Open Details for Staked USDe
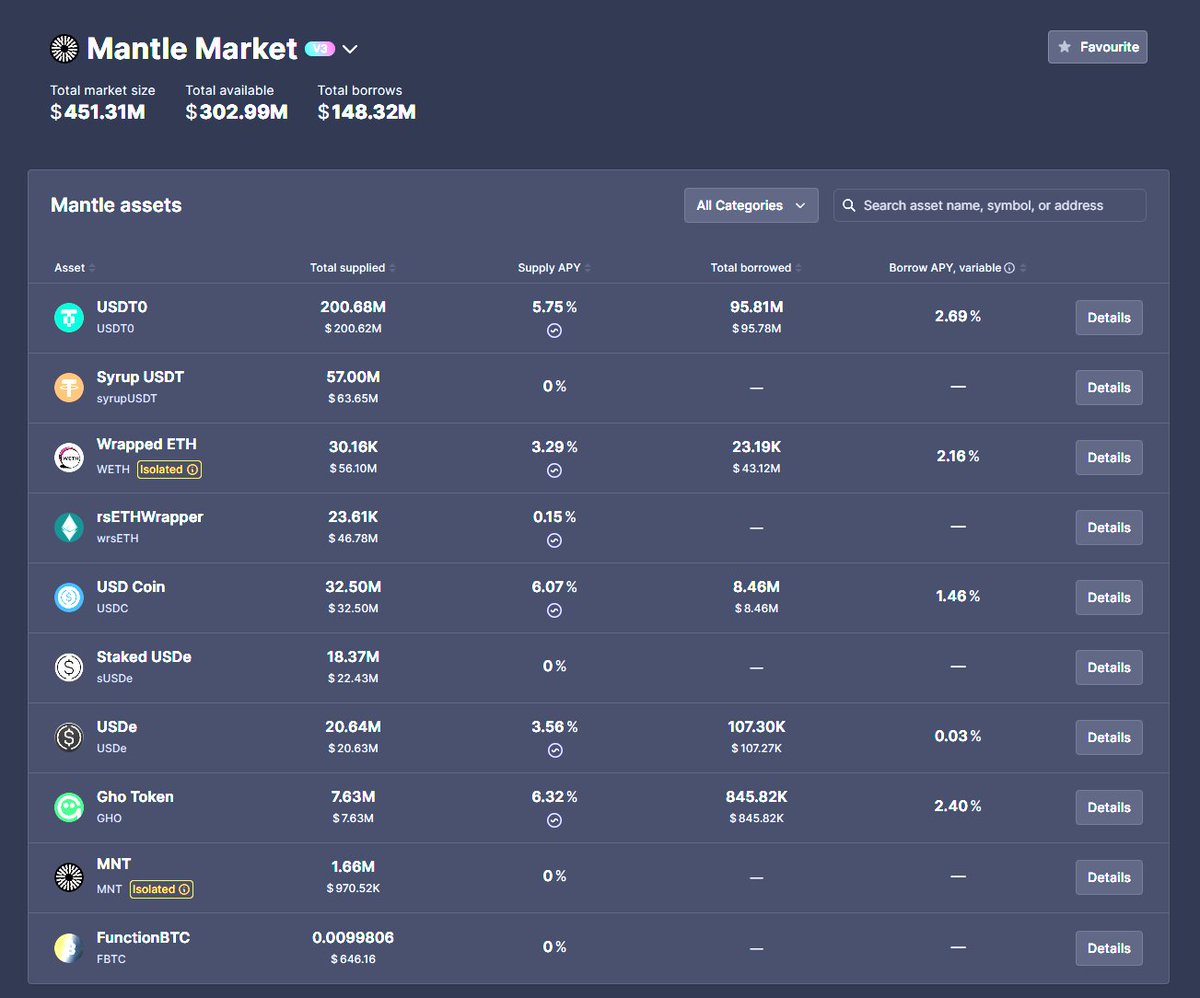 pyautogui.click(x=1108, y=668)
